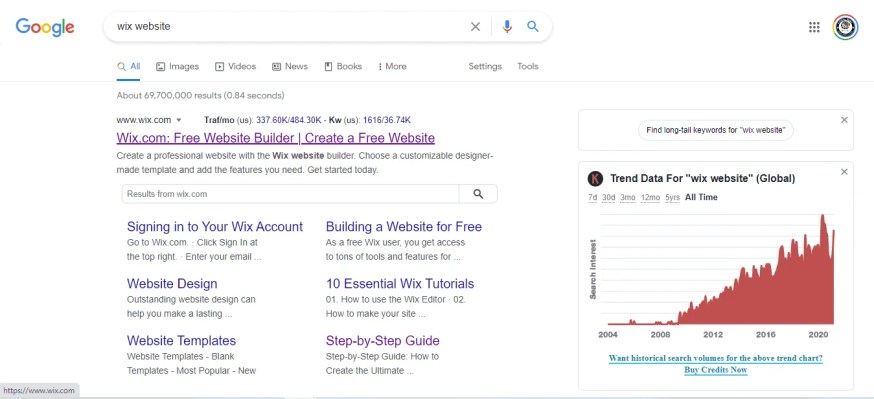The image size is (874, 399).
Task: Open 'Signing in to Your Wix Account' link
Action: 215,227
